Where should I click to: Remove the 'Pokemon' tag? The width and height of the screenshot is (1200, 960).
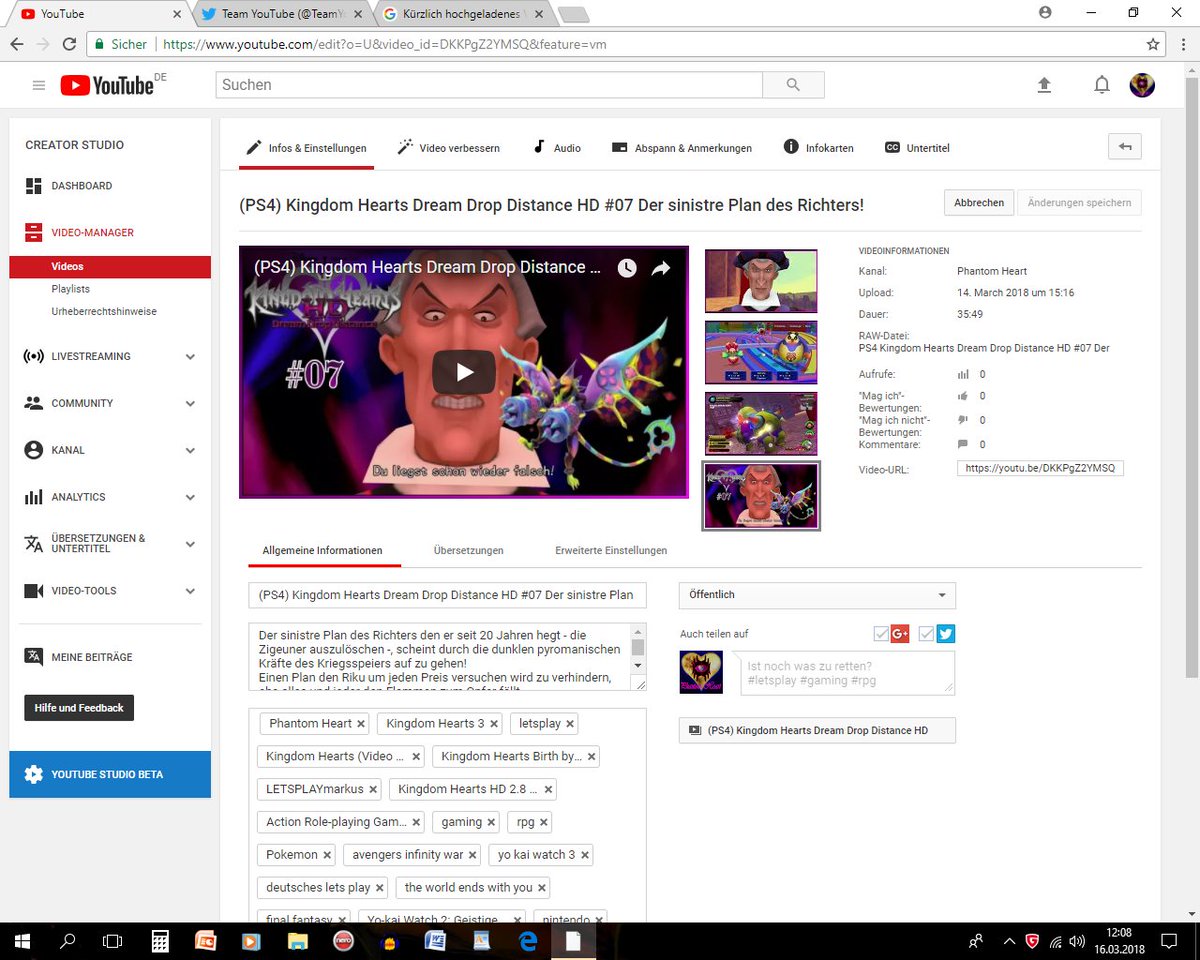[x=327, y=855]
